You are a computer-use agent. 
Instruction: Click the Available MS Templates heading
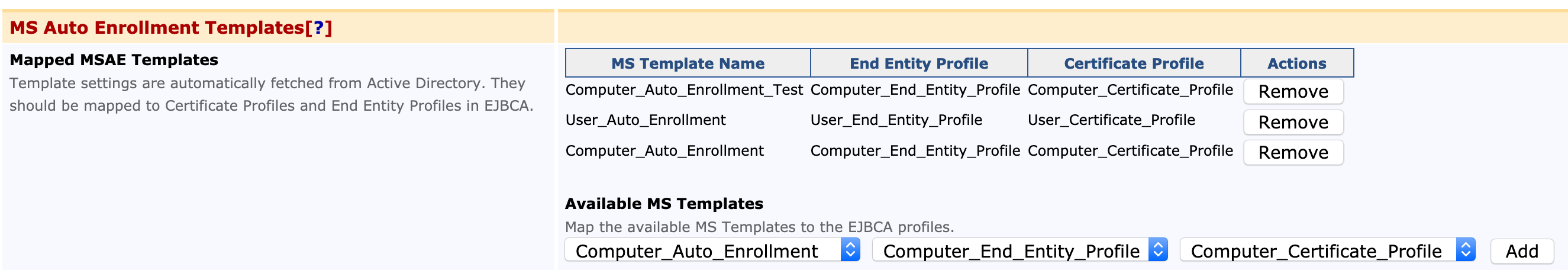pos(663,204)
